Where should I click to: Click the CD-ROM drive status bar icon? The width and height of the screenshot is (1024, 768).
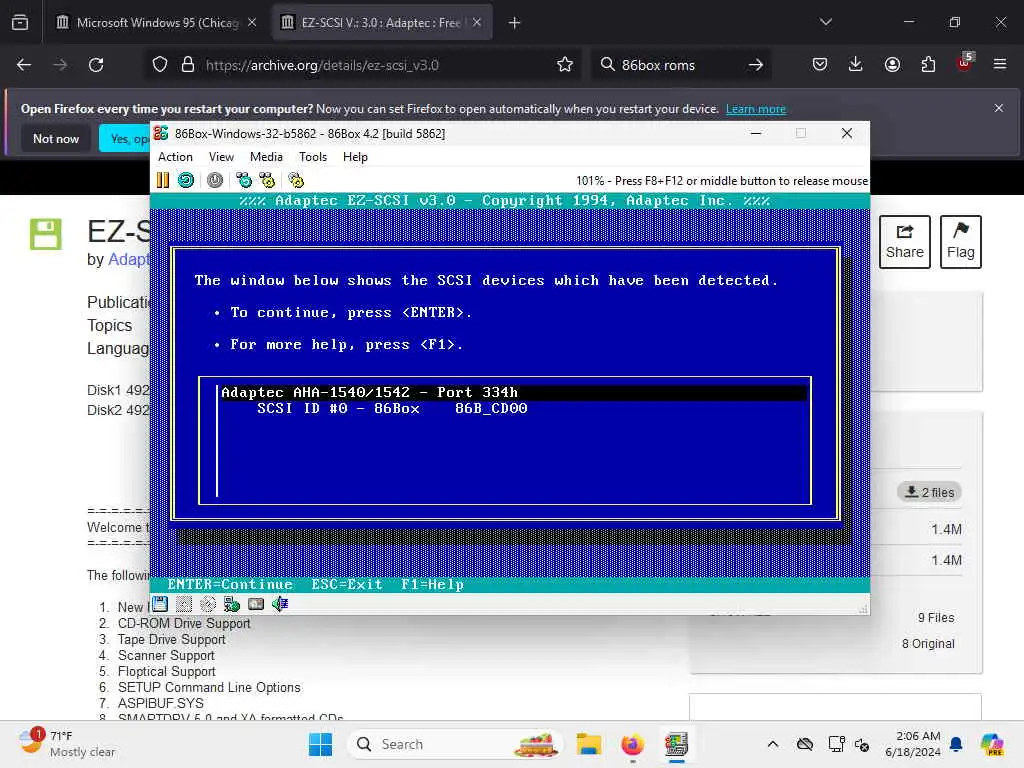tap(208, 604)
